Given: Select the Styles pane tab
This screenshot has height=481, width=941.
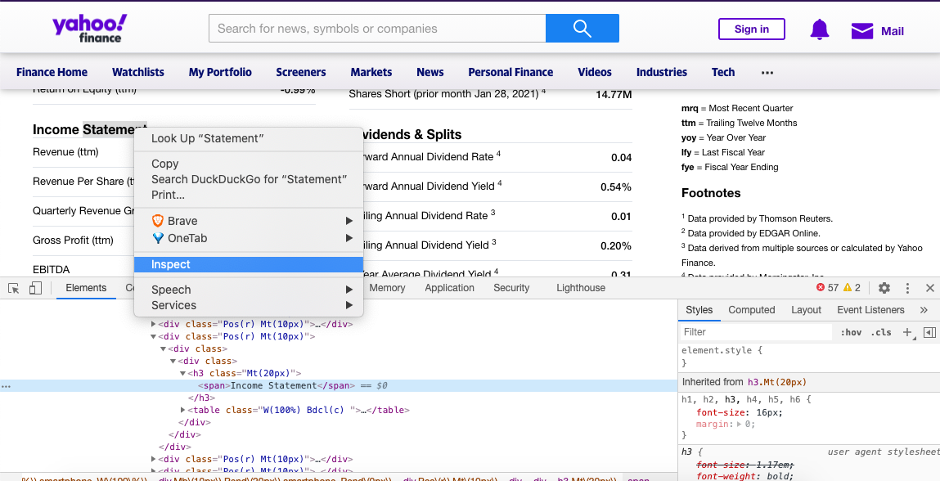Looking at the screenshot, I should click(699, 310).
